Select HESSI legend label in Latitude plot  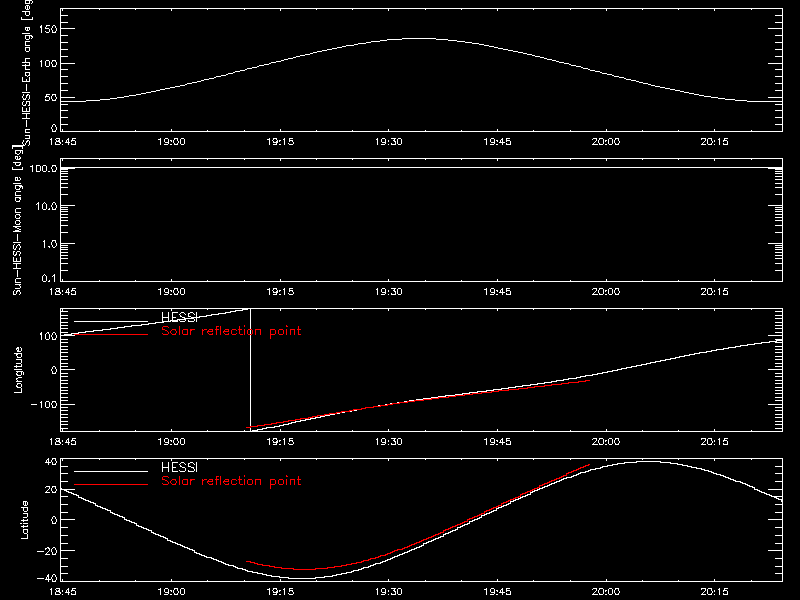pos(179,467)
